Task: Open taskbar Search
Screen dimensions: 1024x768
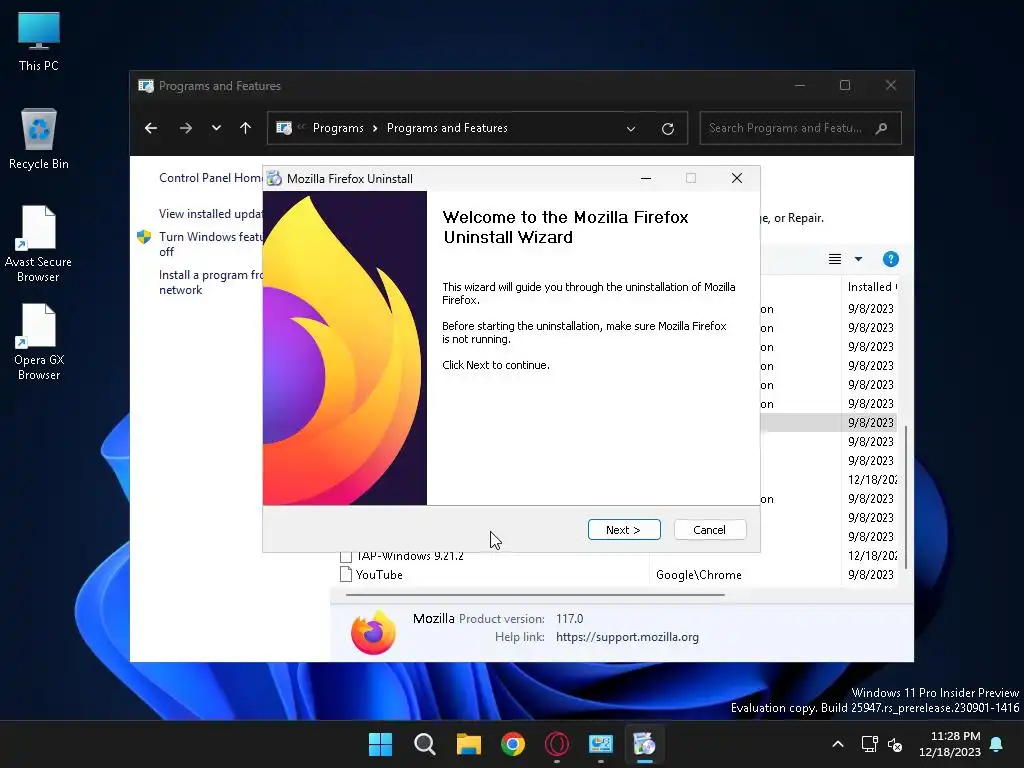Action: pos(424,744)
